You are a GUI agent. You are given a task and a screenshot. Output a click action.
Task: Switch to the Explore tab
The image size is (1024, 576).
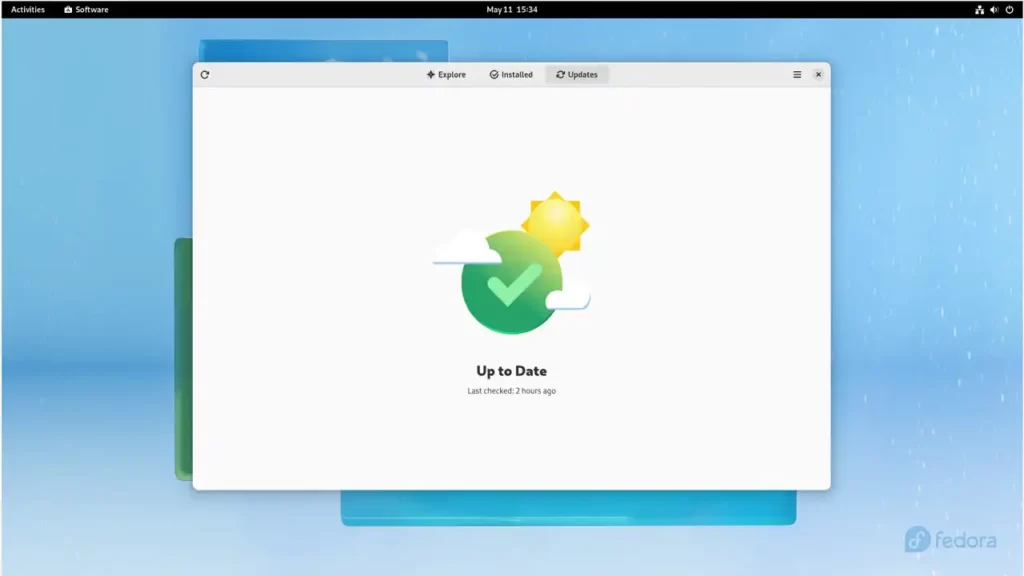point(446,75)
